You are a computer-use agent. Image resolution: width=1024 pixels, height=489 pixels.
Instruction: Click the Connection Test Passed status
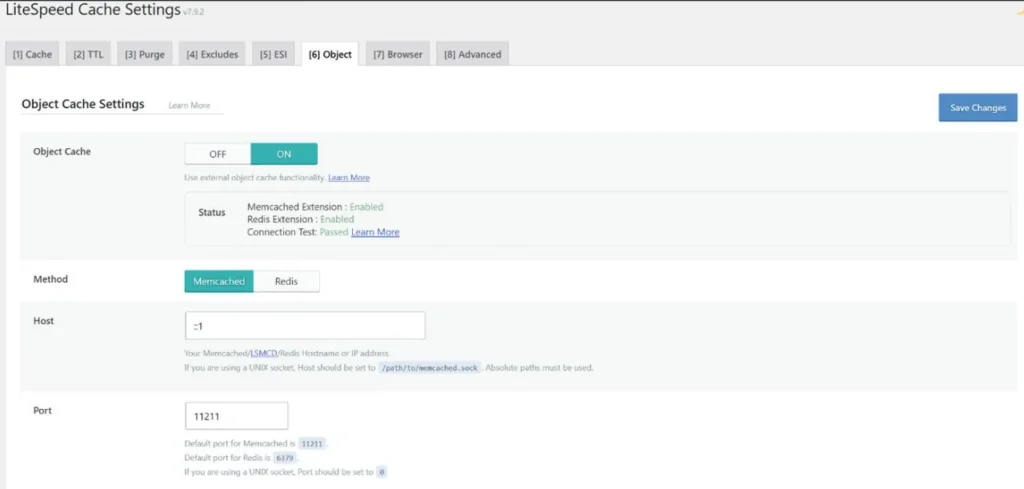click(334, 232)
